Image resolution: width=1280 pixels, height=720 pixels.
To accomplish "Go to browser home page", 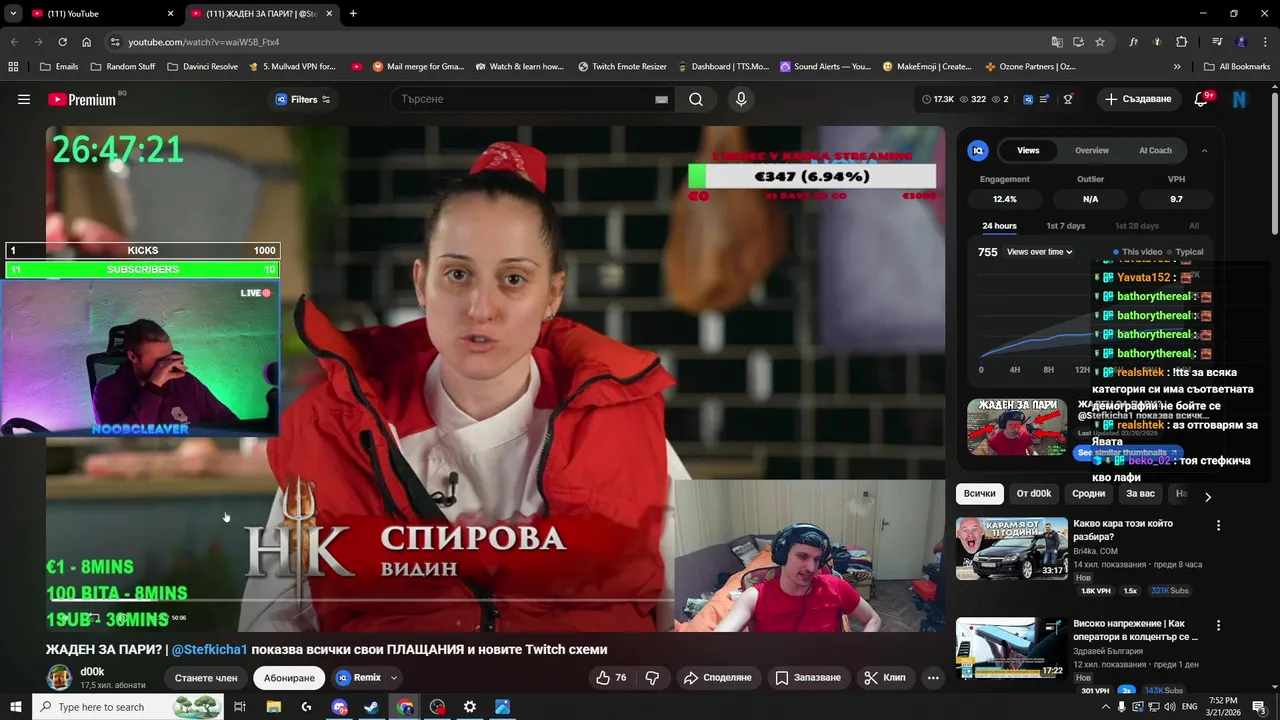I will coord(86,42).
